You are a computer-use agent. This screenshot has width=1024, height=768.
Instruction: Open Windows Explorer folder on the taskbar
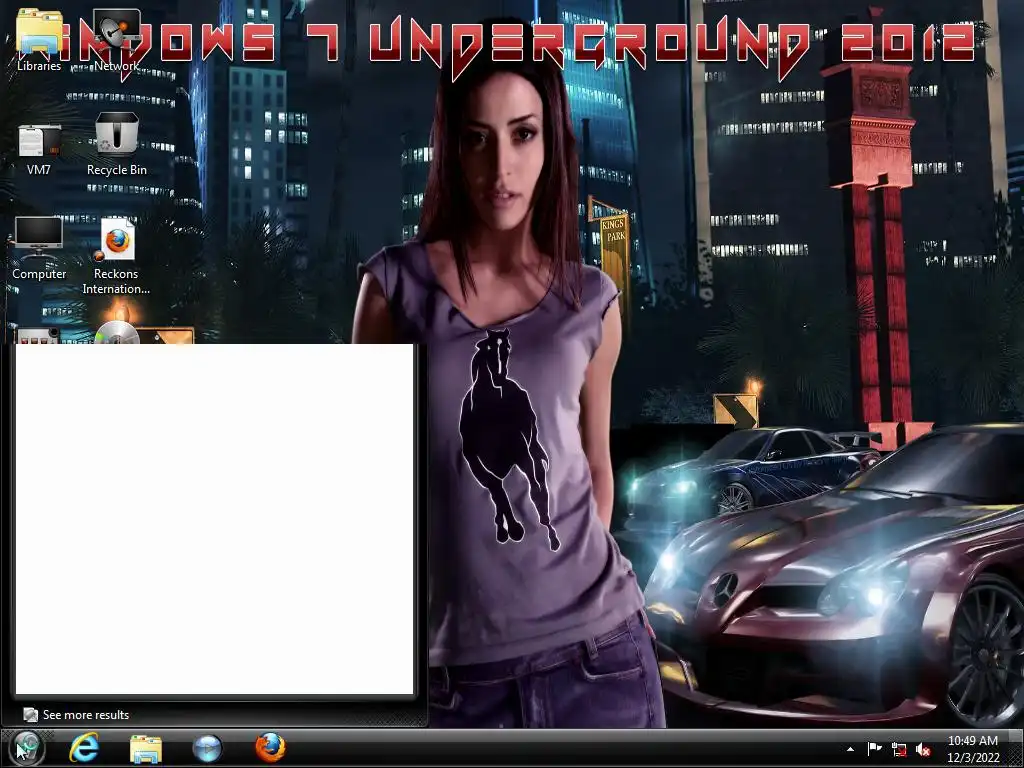tap(145, 748)
